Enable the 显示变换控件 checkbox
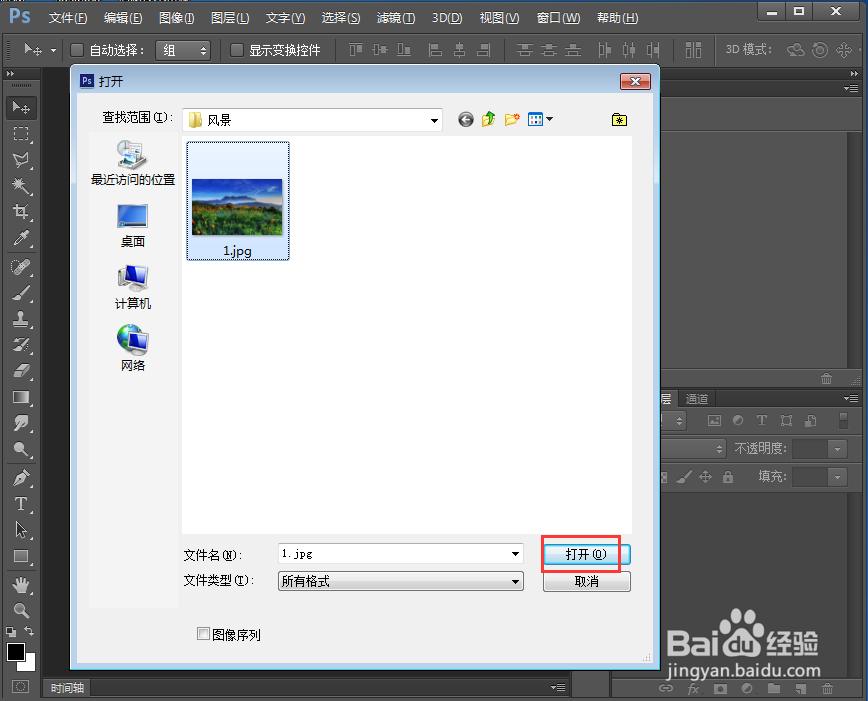 coord(236,50)
